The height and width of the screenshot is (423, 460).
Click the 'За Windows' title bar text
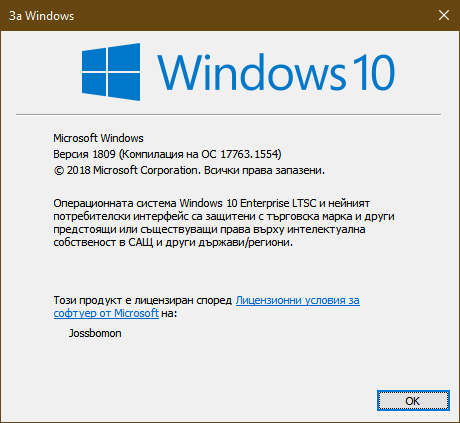point(41,16)
